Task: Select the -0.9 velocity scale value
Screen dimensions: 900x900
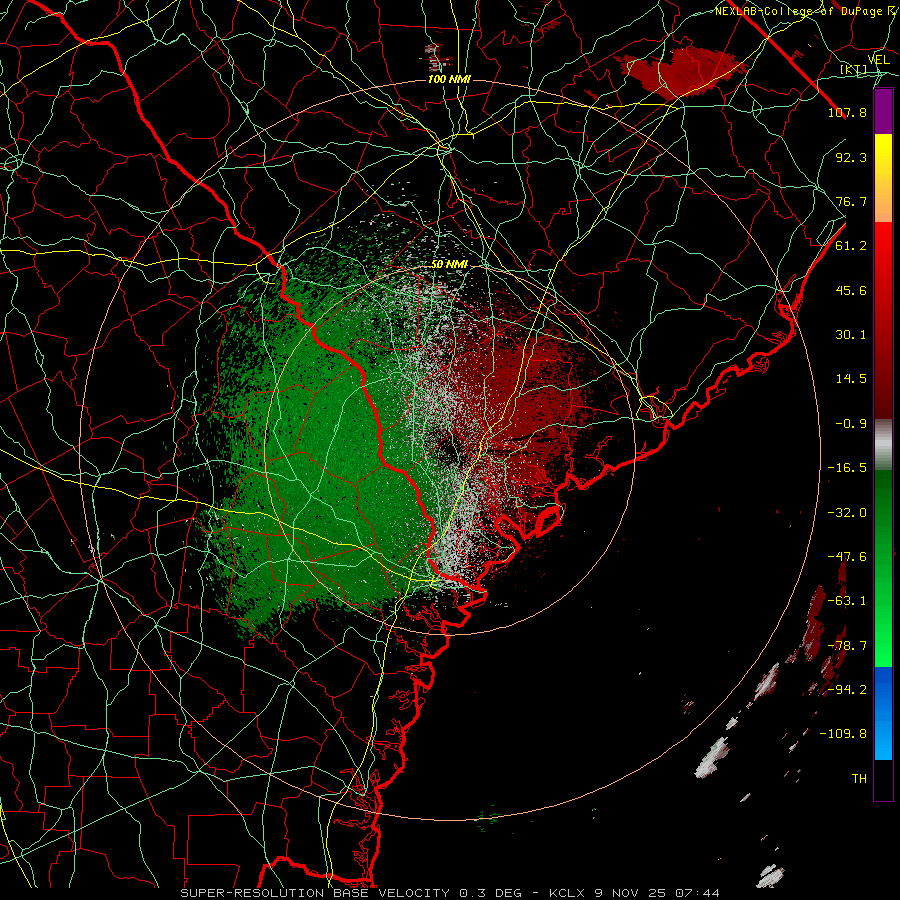Action: point(851,424)
